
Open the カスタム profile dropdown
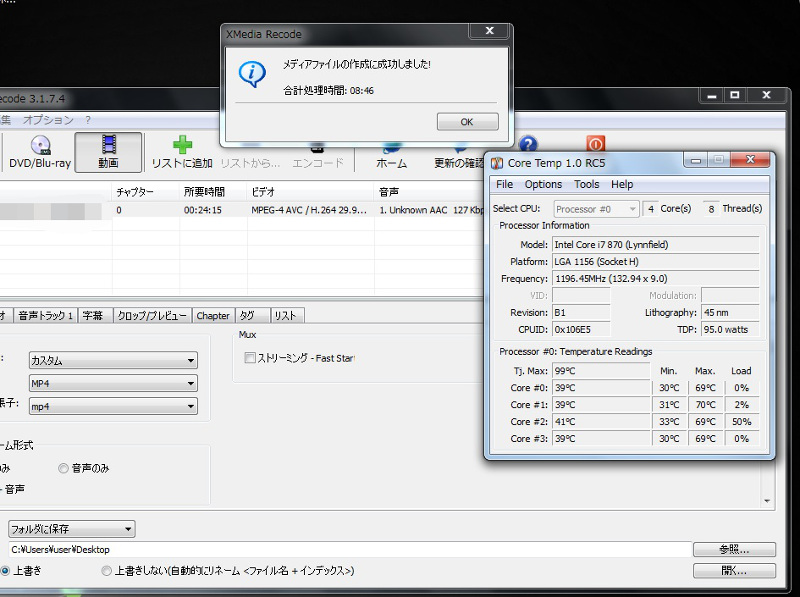(113, 360)
